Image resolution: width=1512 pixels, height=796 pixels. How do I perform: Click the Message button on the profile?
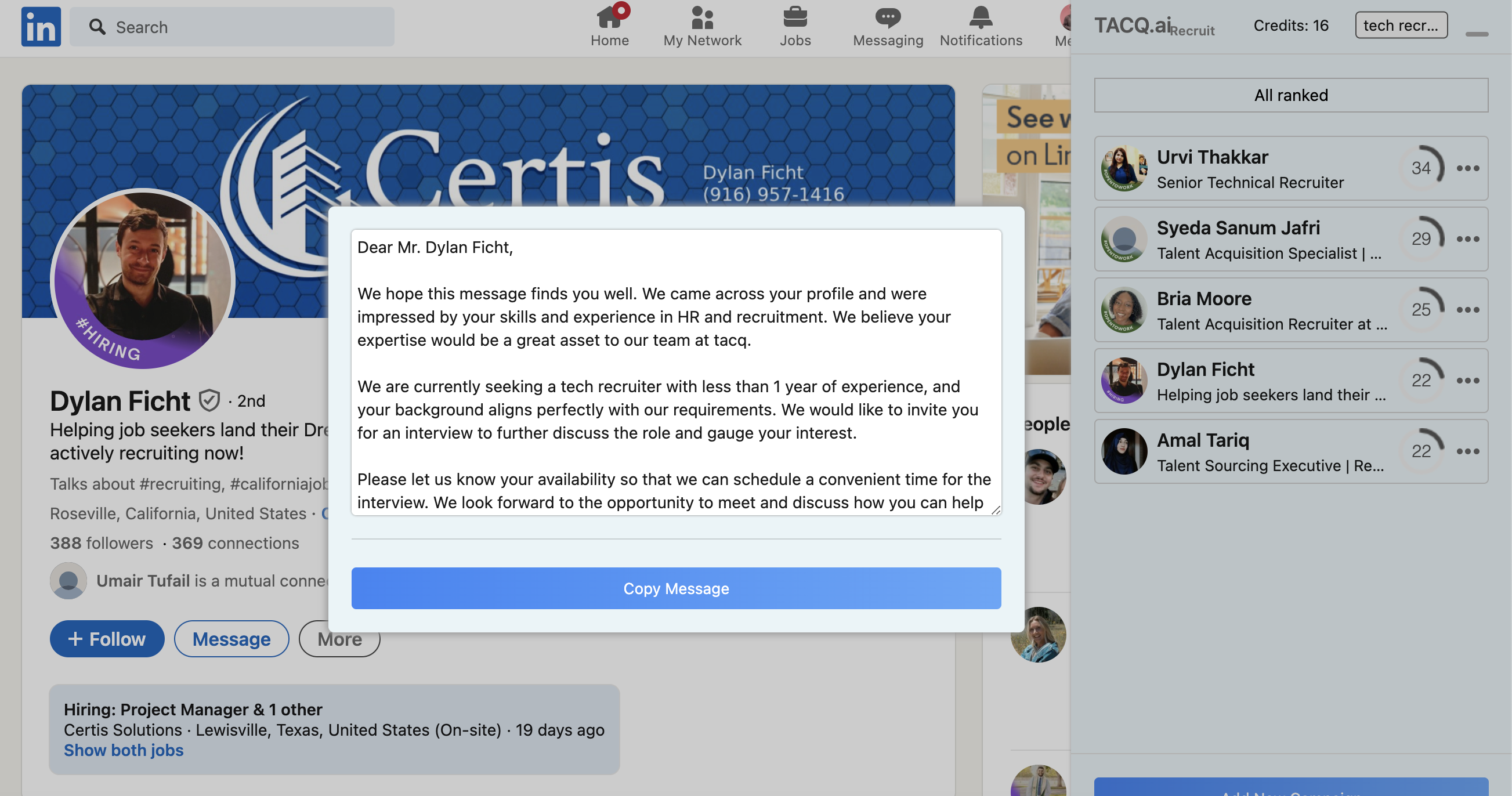pyautogui.click(x=231, y=639)
